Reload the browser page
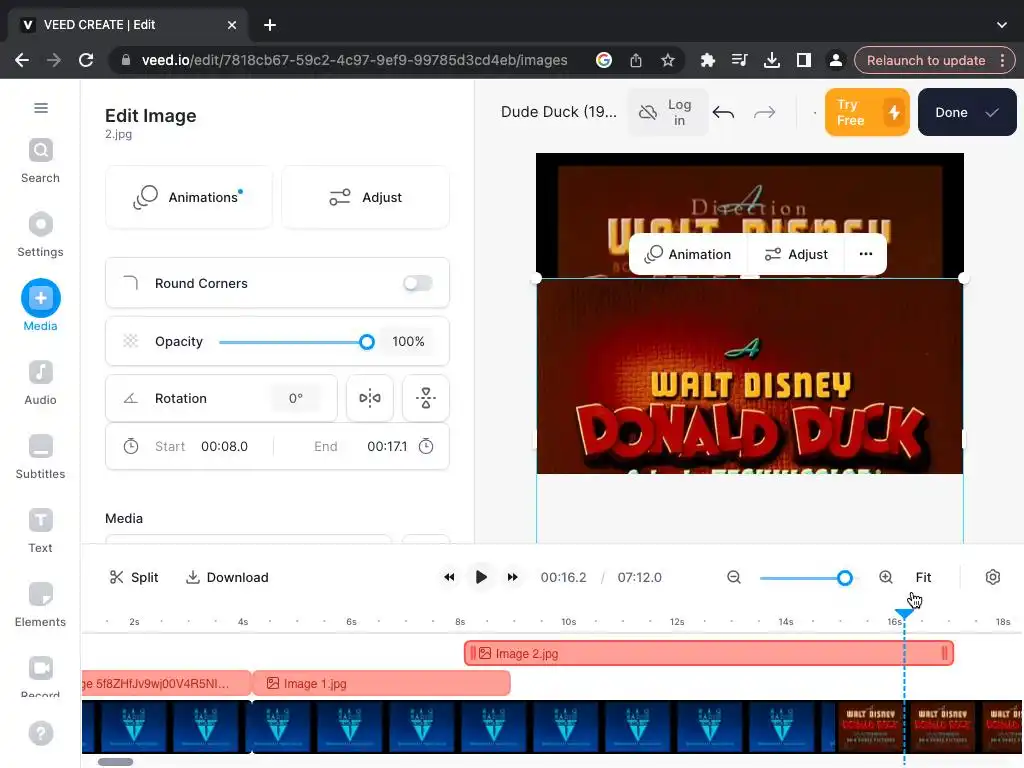1024x768 pixels. pyautogui.click(x=86, y=60)
